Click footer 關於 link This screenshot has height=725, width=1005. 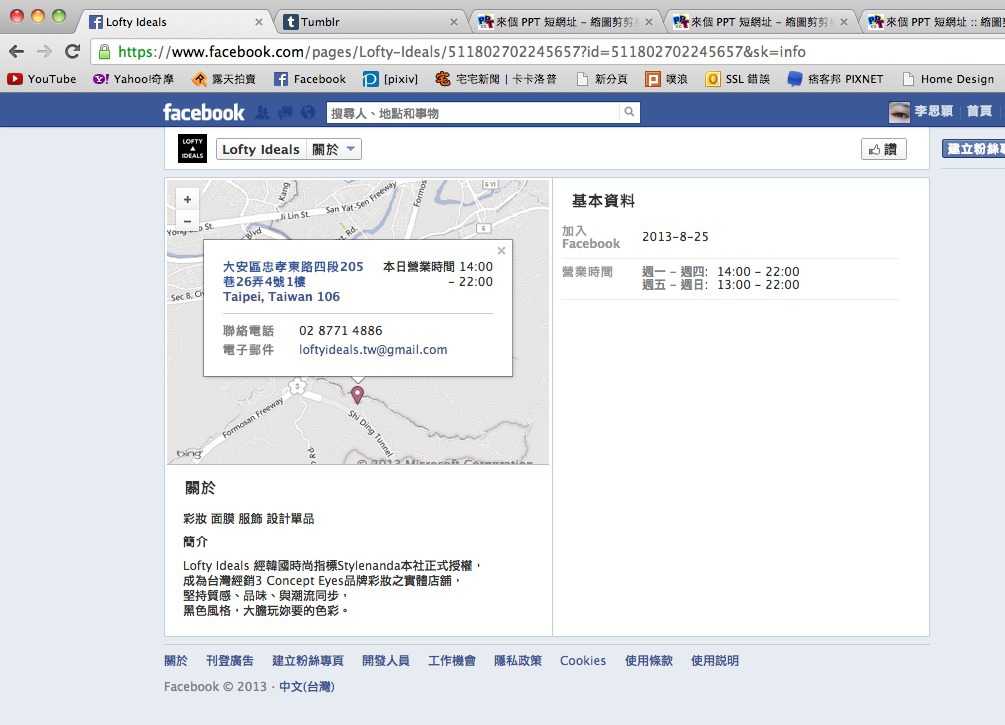tap(176, 660)
